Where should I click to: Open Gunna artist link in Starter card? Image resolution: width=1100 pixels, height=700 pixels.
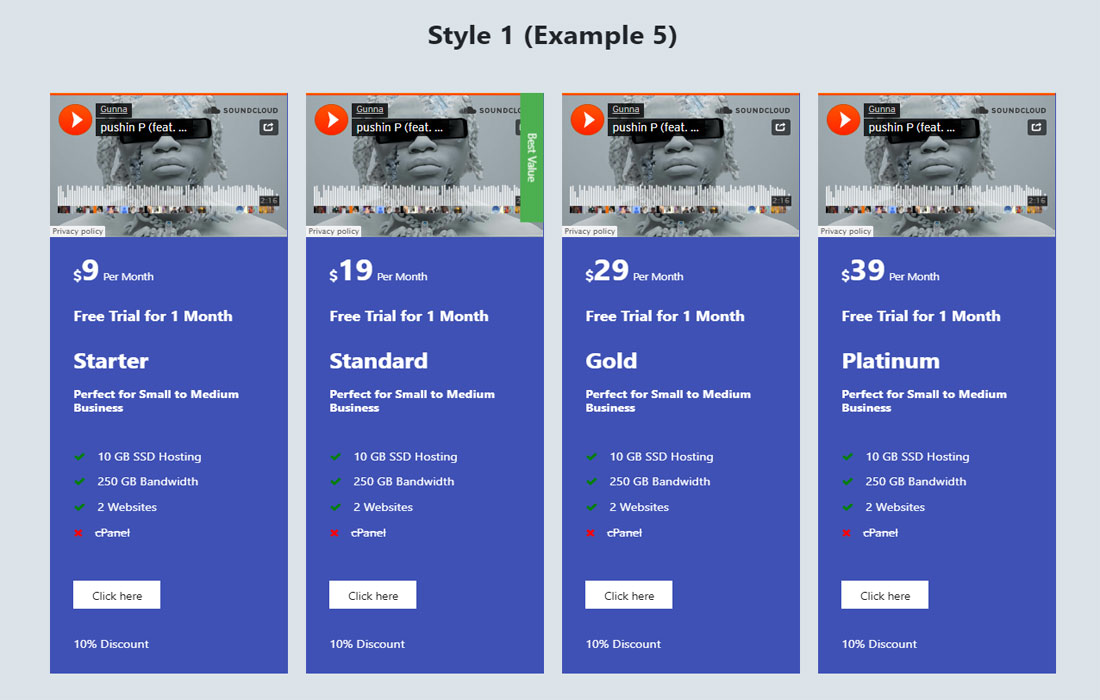click(x=114, y=109)
